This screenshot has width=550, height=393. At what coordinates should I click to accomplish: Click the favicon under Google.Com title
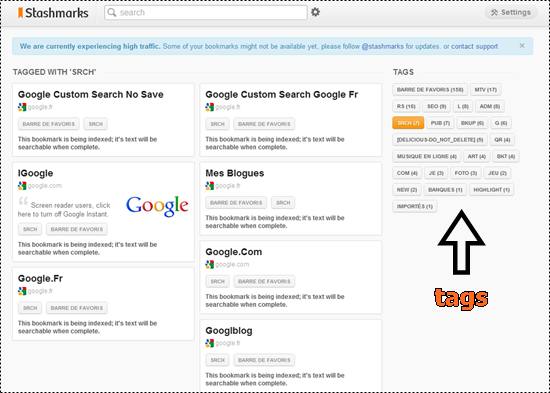[x=210, y=264]
